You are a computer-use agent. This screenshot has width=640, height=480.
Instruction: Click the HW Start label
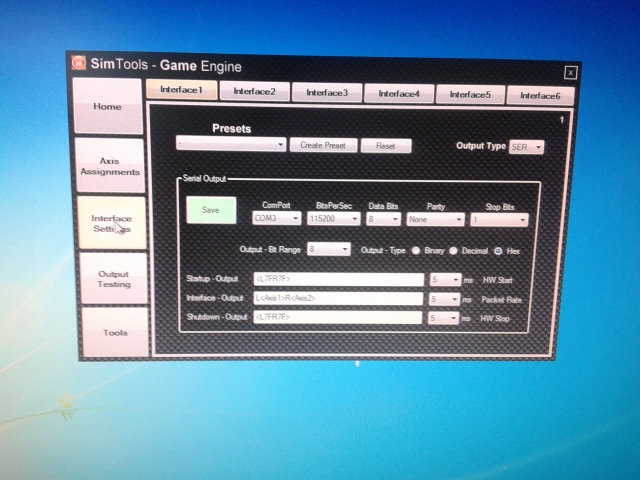498,280
